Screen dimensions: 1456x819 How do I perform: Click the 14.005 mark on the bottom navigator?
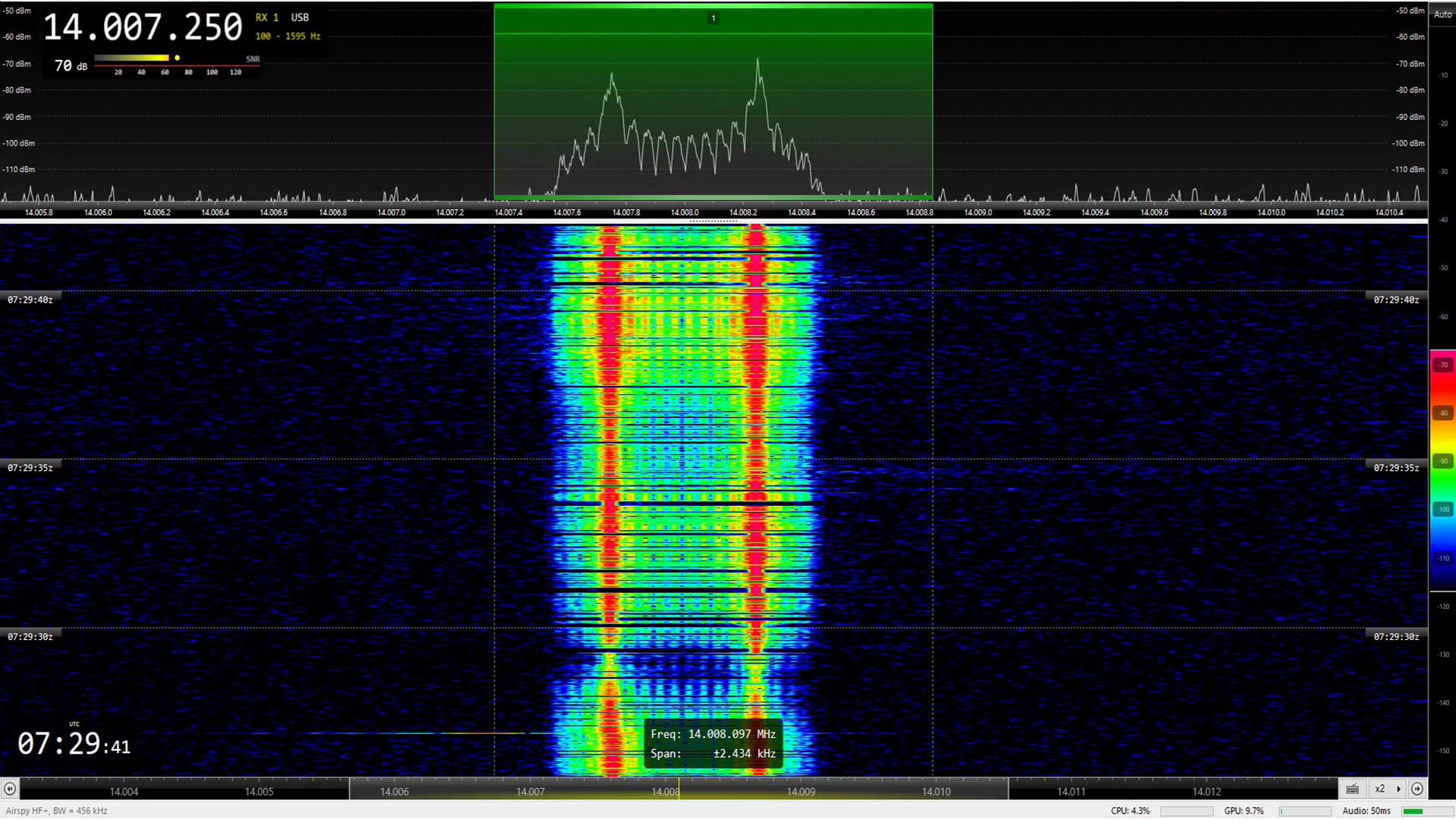(259, 792)
